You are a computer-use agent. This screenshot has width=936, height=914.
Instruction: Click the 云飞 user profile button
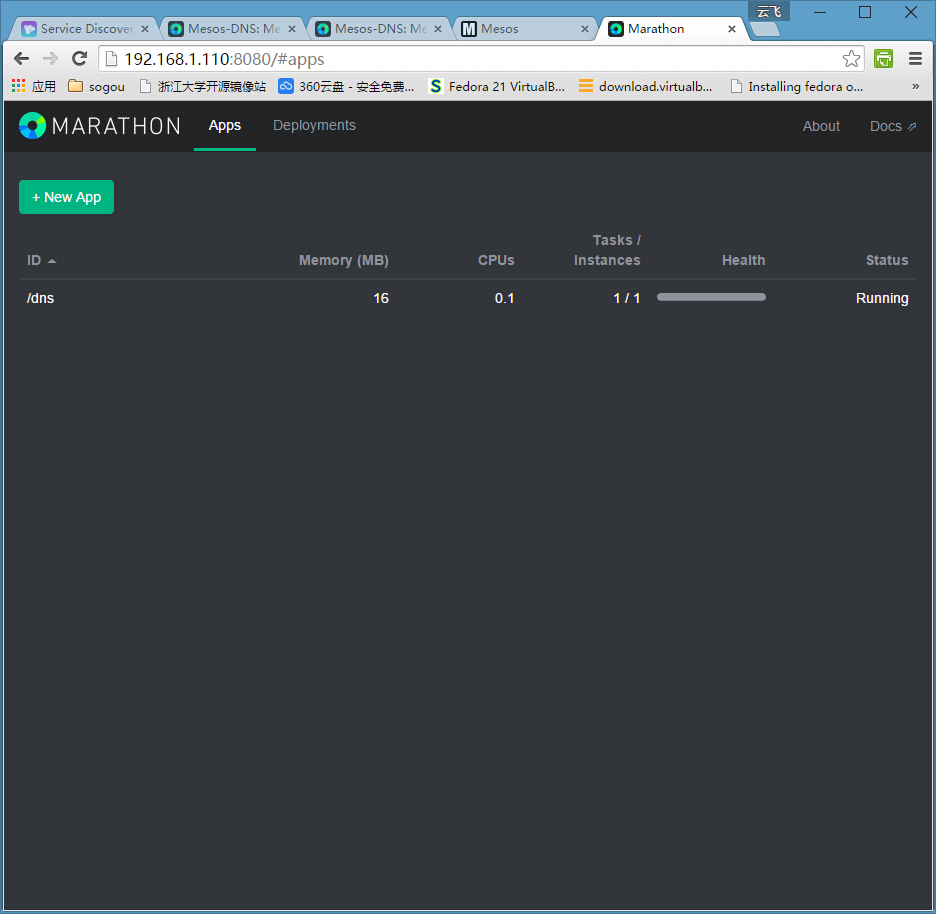coord(769,11)
